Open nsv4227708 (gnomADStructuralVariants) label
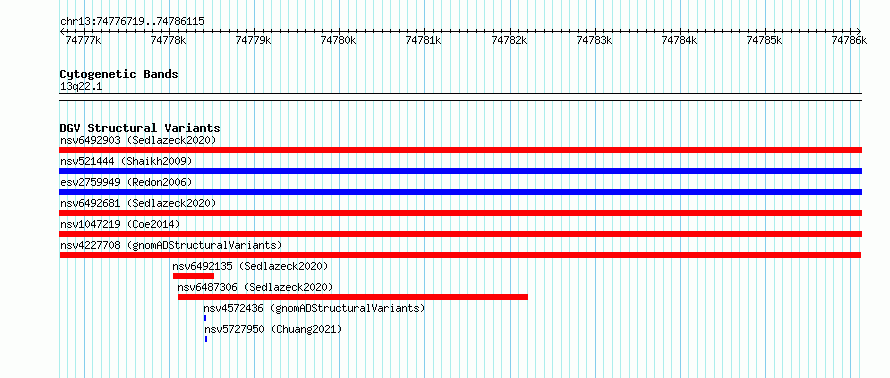The width and height of the screenshot is (890, 378). coord(171,245)
